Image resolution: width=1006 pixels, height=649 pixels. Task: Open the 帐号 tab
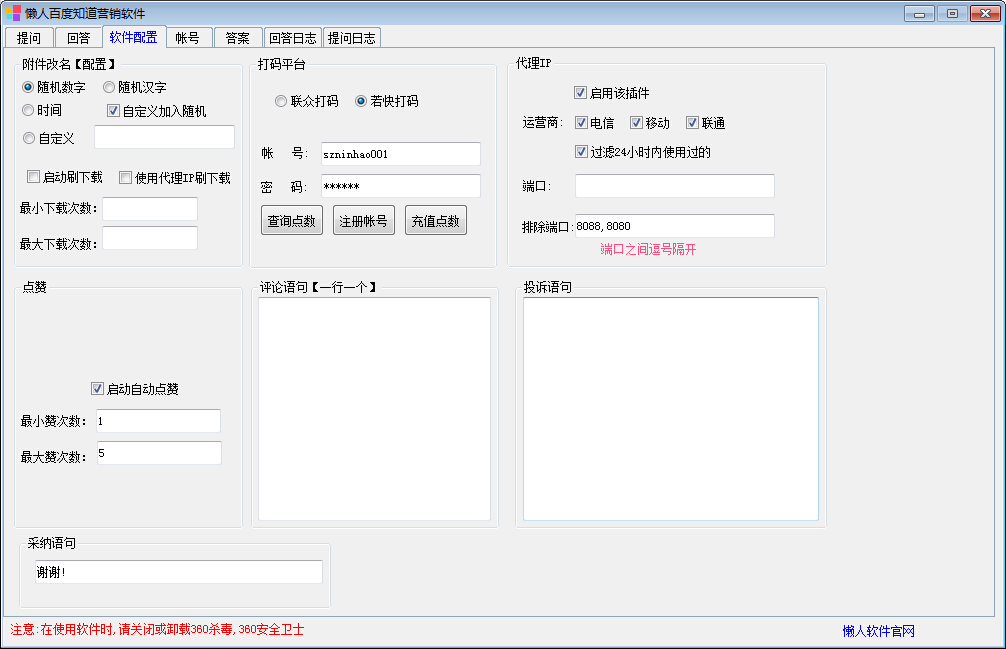187,38
